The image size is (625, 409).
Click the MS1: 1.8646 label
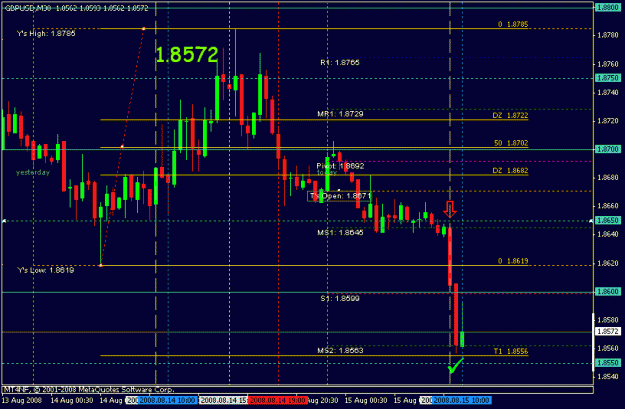[340, 232]
